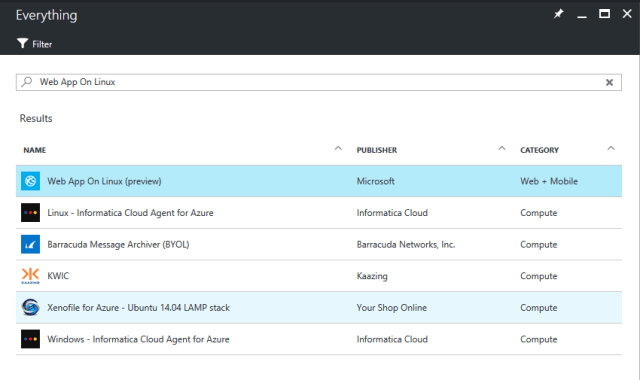Select the Web App On Linux icon
Viewport: 640px width, 380px height.
(31, 181)
